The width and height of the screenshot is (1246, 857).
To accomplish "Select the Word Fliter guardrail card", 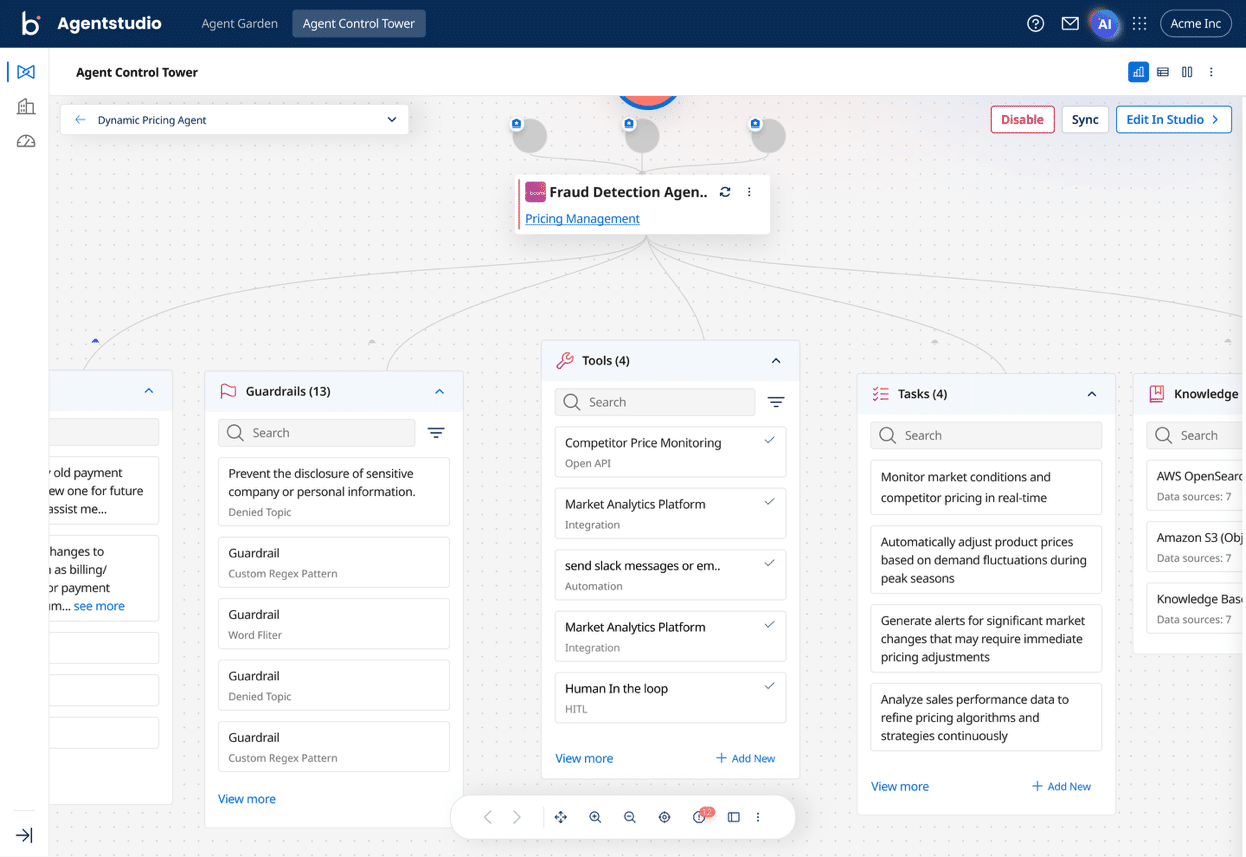I will click(x=334, y=624).
